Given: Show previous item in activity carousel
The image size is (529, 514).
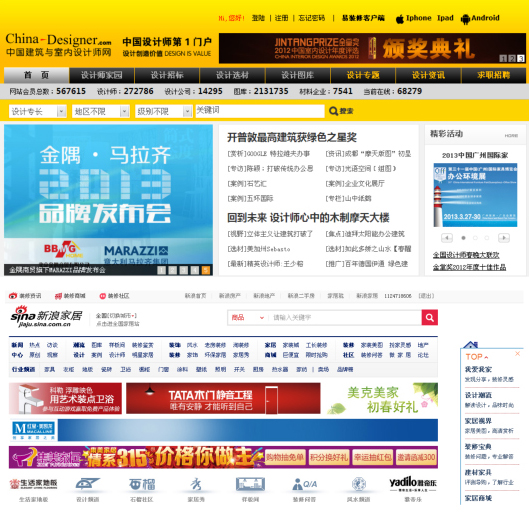Looking at the screenshot, I should 447,238.
